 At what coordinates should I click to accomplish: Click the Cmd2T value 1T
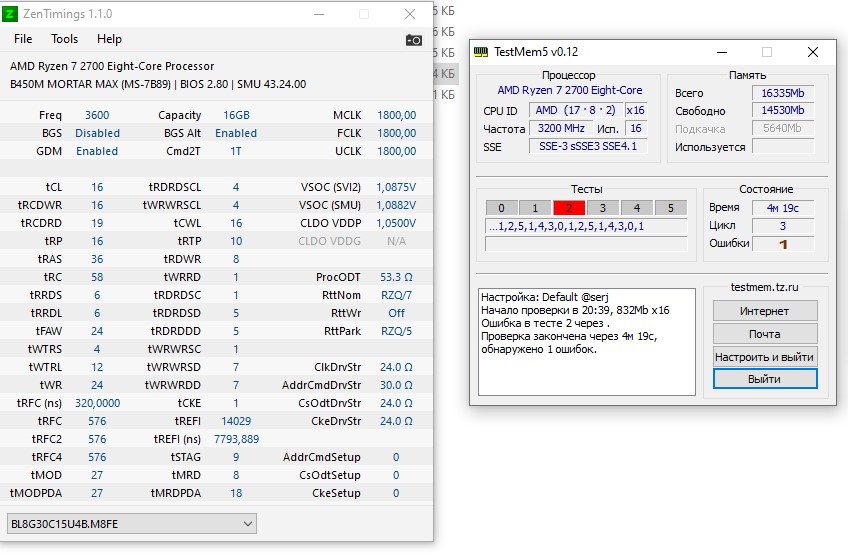[x=236, y=151]
